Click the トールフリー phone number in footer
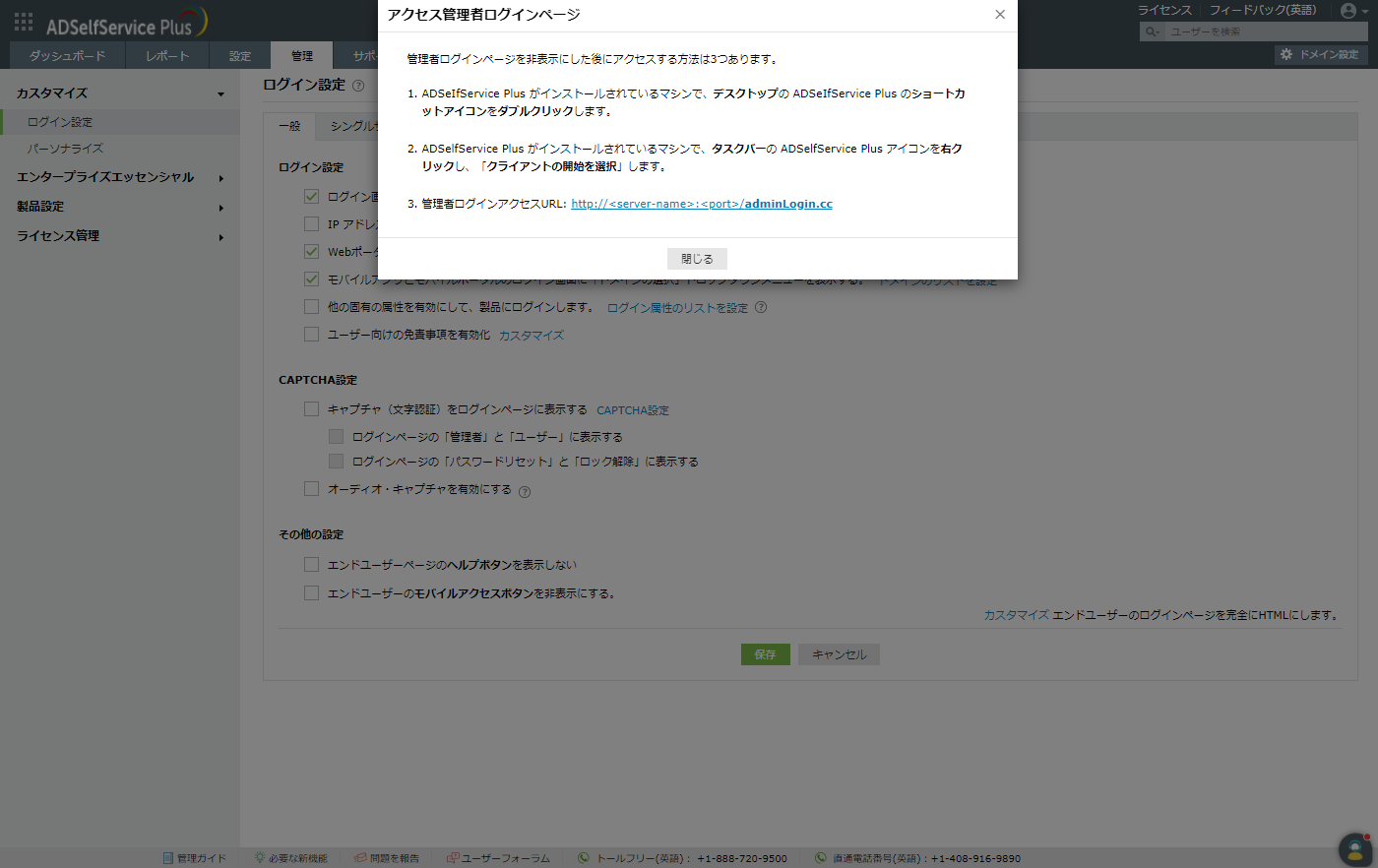 [x=742, y=858]
